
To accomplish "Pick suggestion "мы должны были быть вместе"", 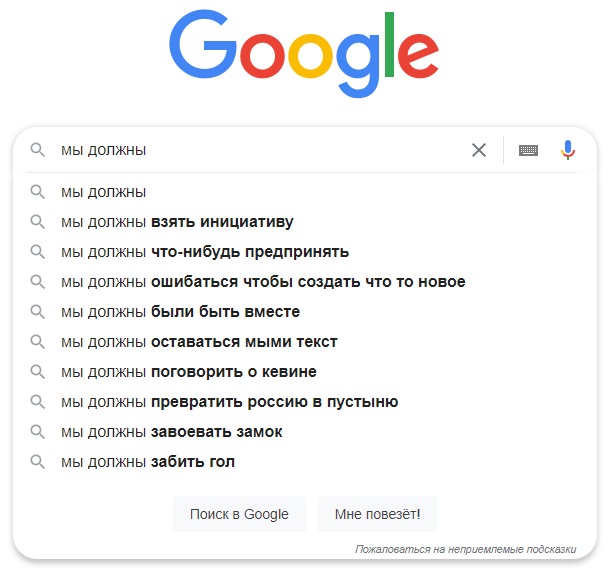I will pos(180,312).
